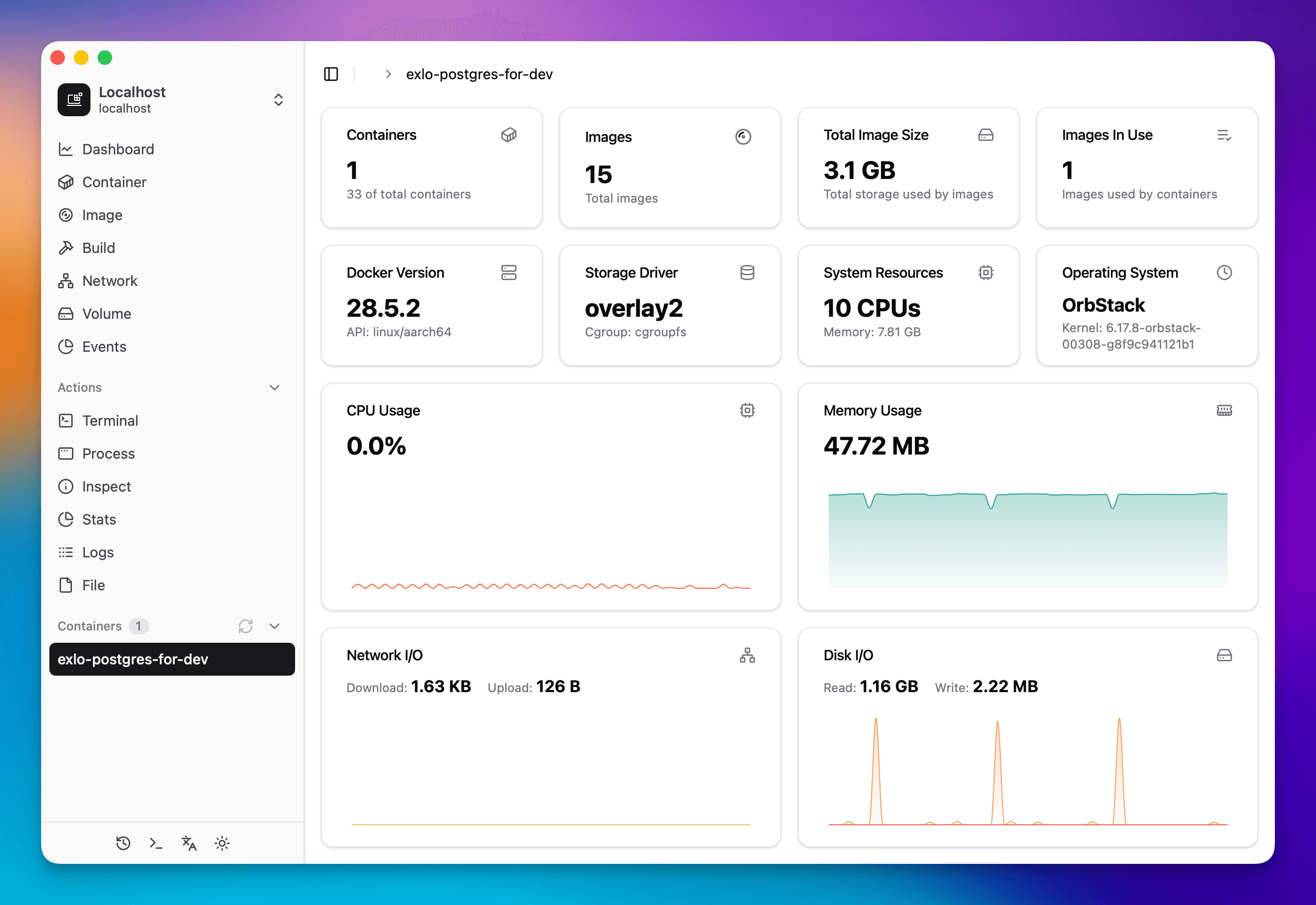Open the Logs view

98,552
